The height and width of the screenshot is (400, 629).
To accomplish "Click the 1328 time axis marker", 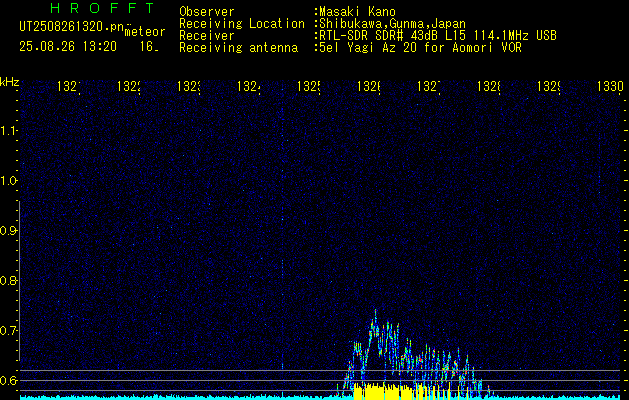I will 489,87.
